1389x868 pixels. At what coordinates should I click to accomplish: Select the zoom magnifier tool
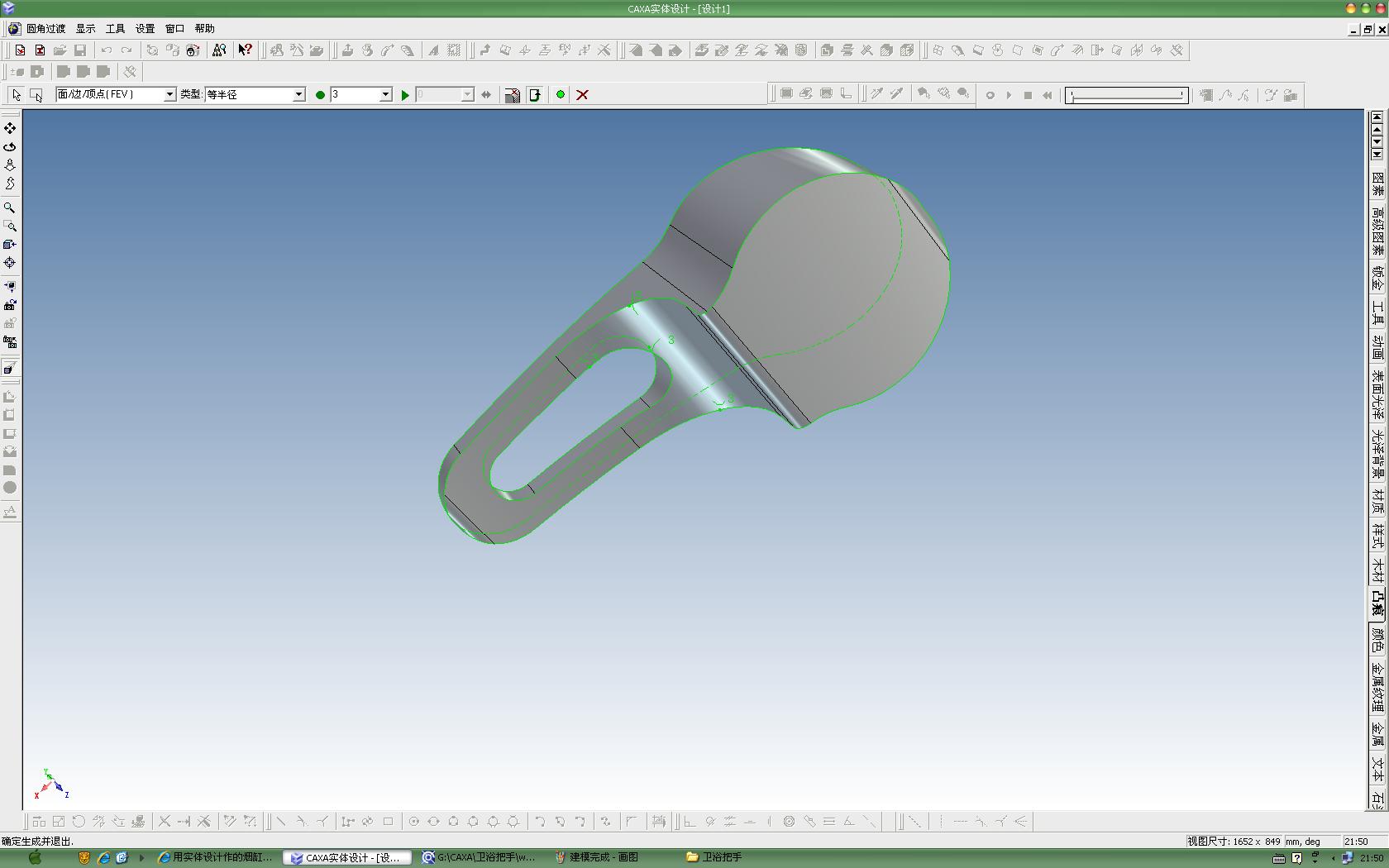(x=10, y=207)
